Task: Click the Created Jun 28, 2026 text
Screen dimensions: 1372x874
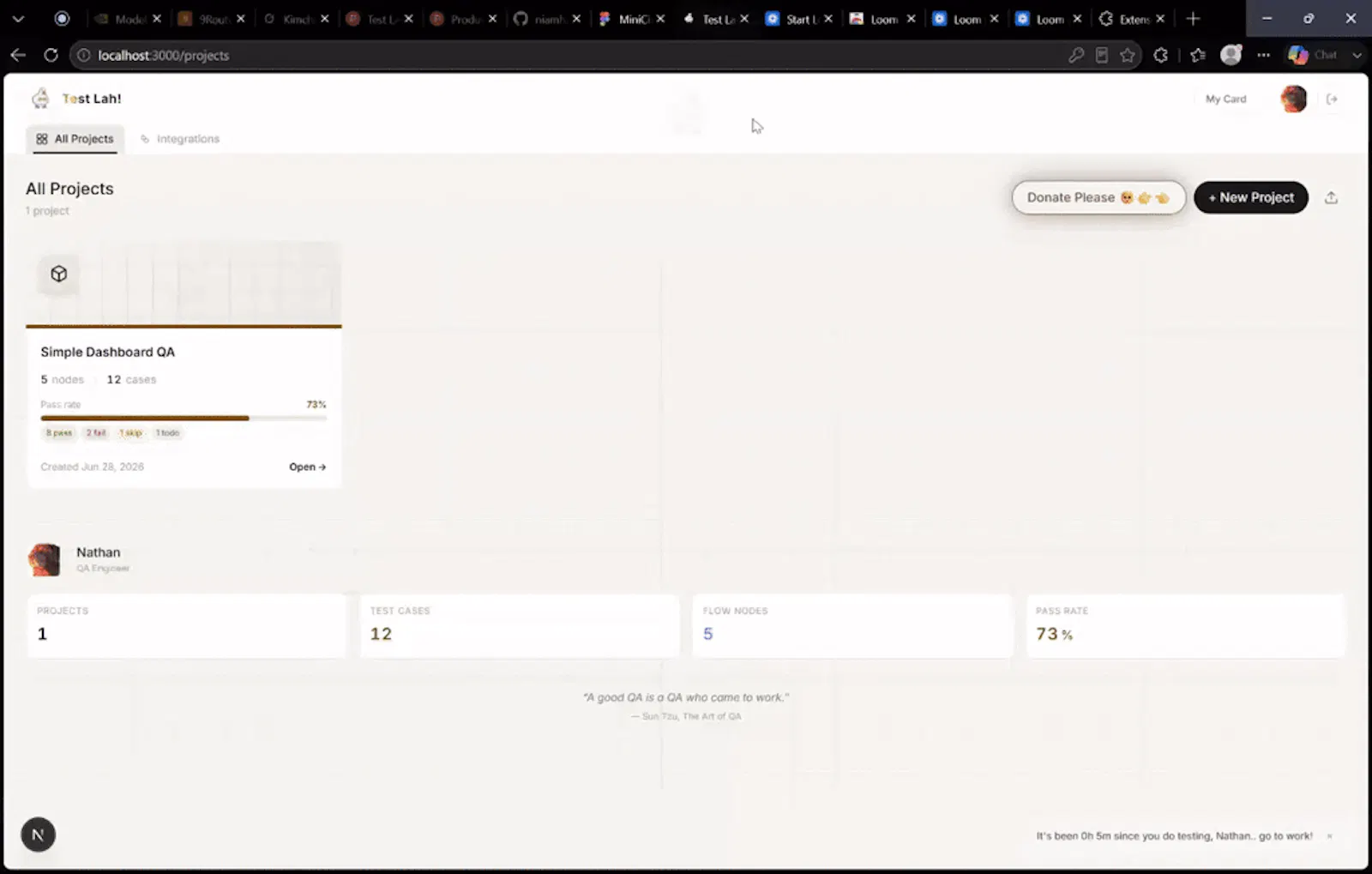Action: click(92, 467)
